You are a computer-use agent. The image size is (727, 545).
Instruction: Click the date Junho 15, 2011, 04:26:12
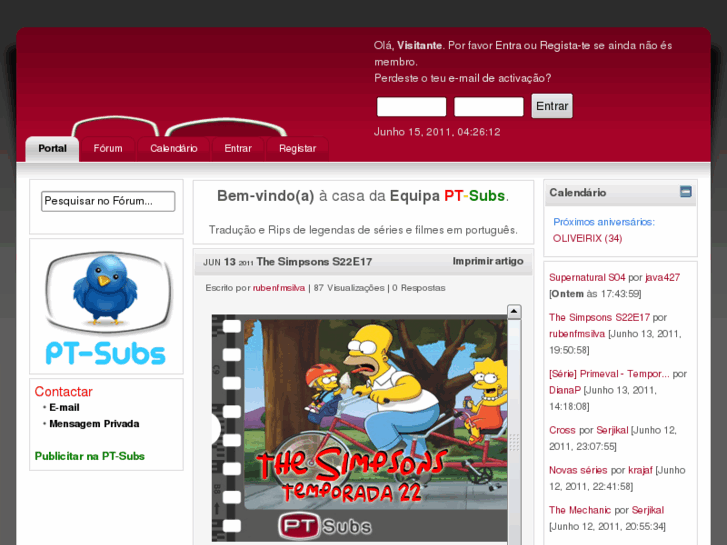(437, 132)
